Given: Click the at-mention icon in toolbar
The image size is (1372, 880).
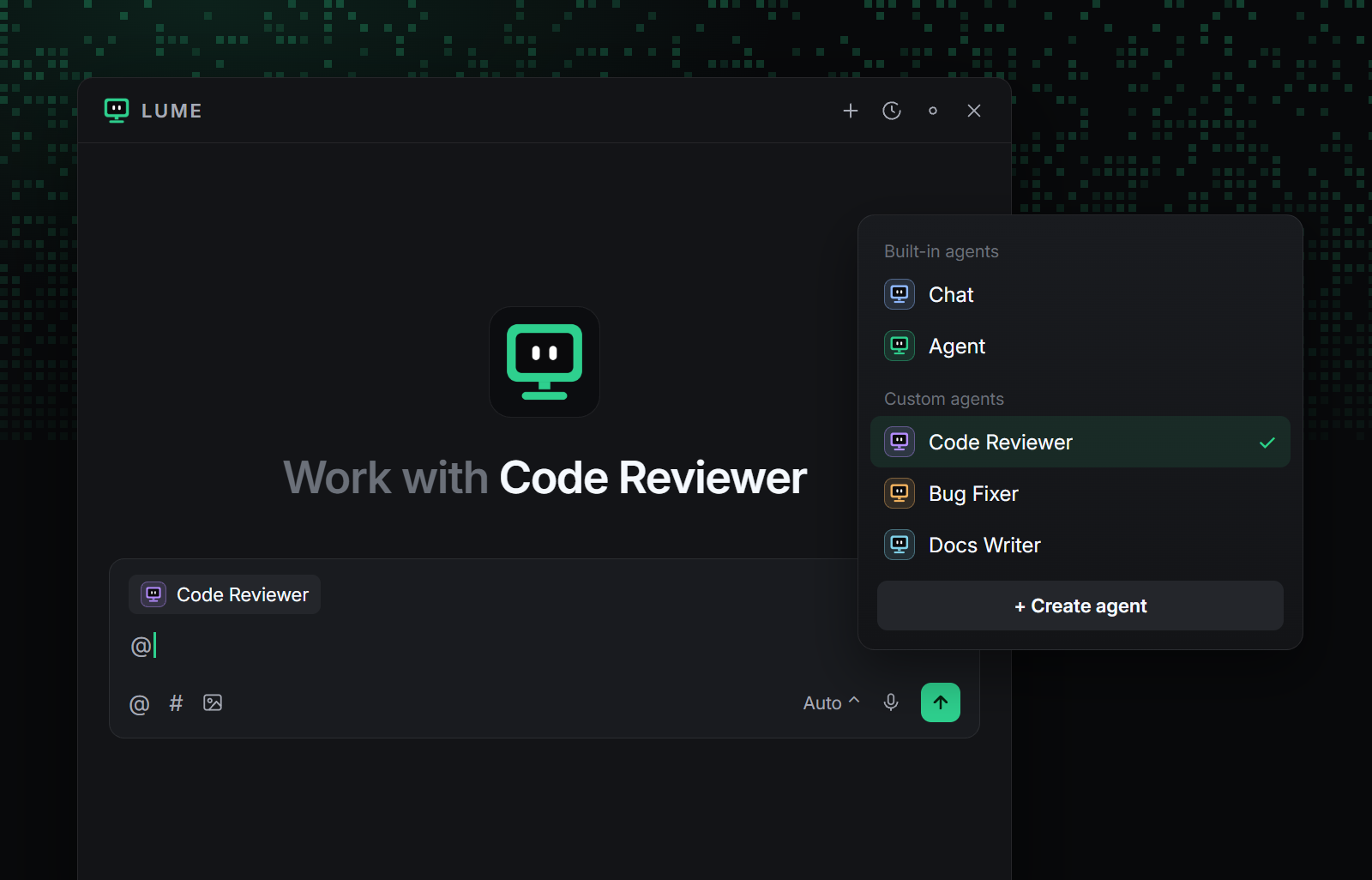Looking at the screenshot, I should 139,704.
